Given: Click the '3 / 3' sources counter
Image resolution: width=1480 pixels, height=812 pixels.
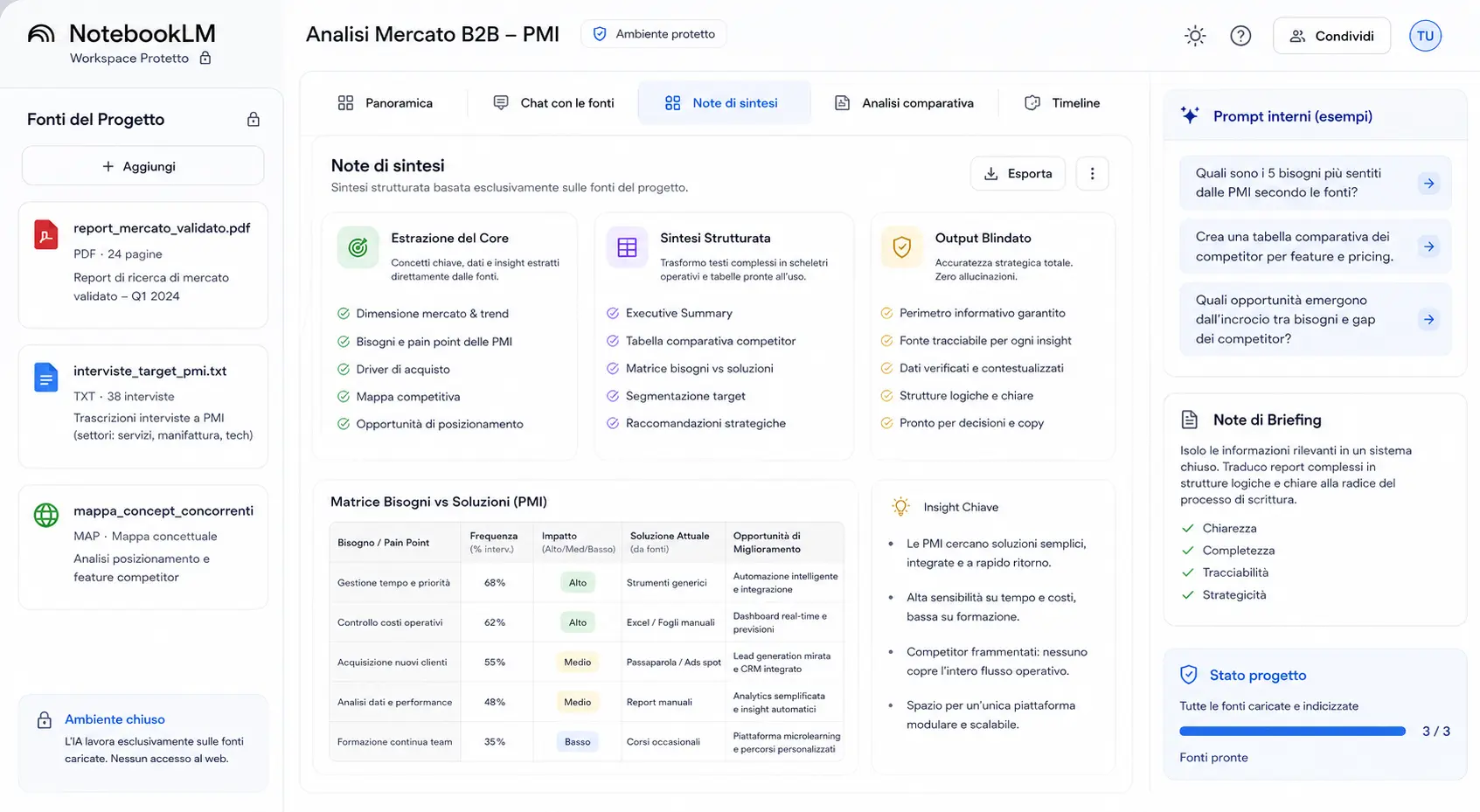Looking at the screenshot, I should click(1436, 732).
